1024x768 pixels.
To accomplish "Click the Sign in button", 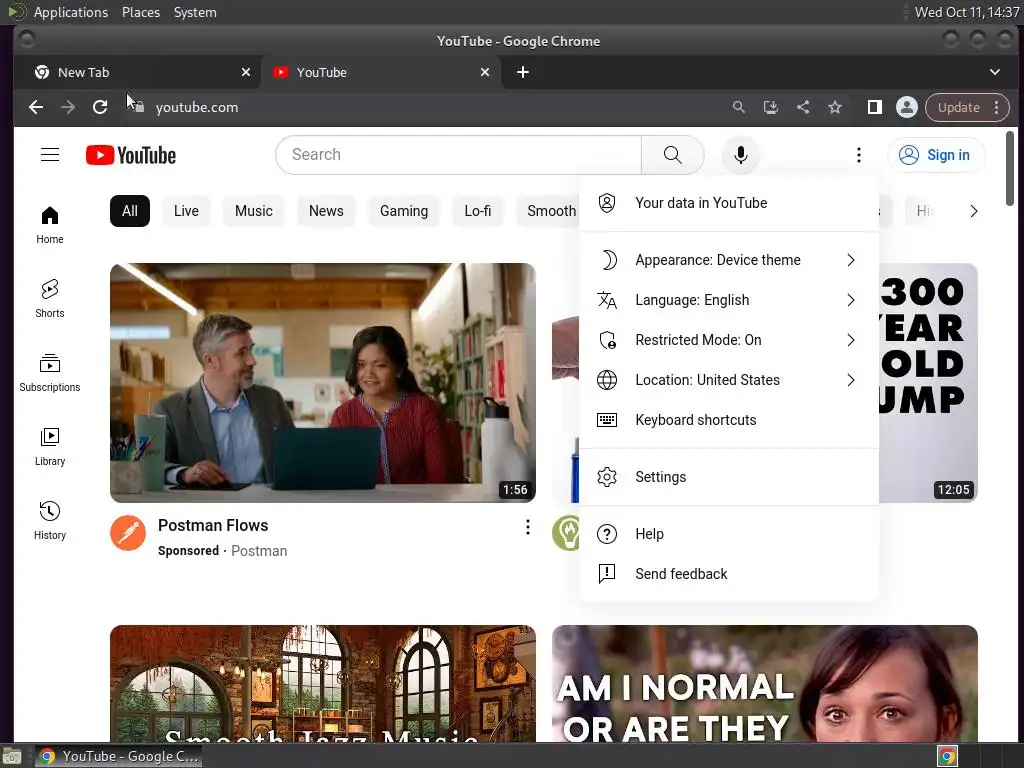I will tap(936, 155).
